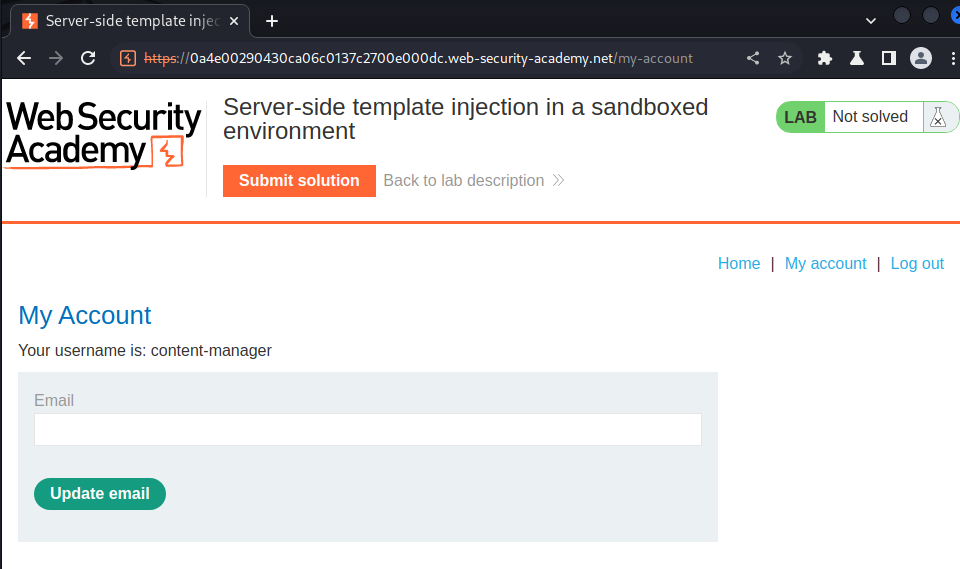Close the Server-side template injection tab
The height and width of the screenshot is (569, 960).
point(234,21)
